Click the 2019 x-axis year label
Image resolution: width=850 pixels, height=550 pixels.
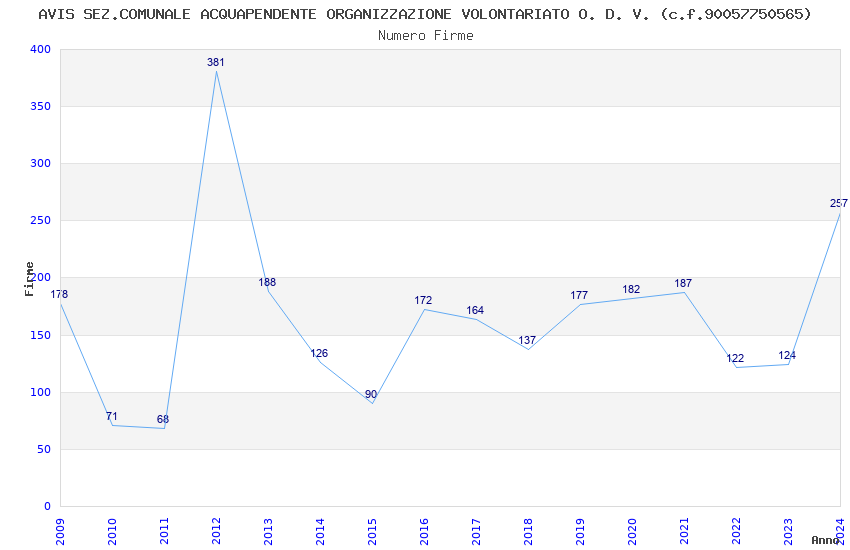click(581, 532)
